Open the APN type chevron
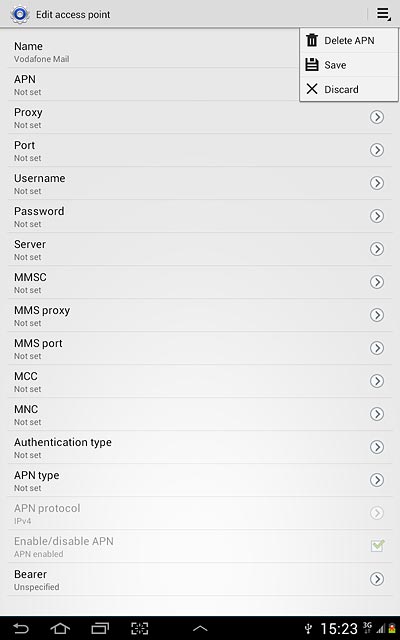This screenshot has width=400, height=640. (377, 480)
